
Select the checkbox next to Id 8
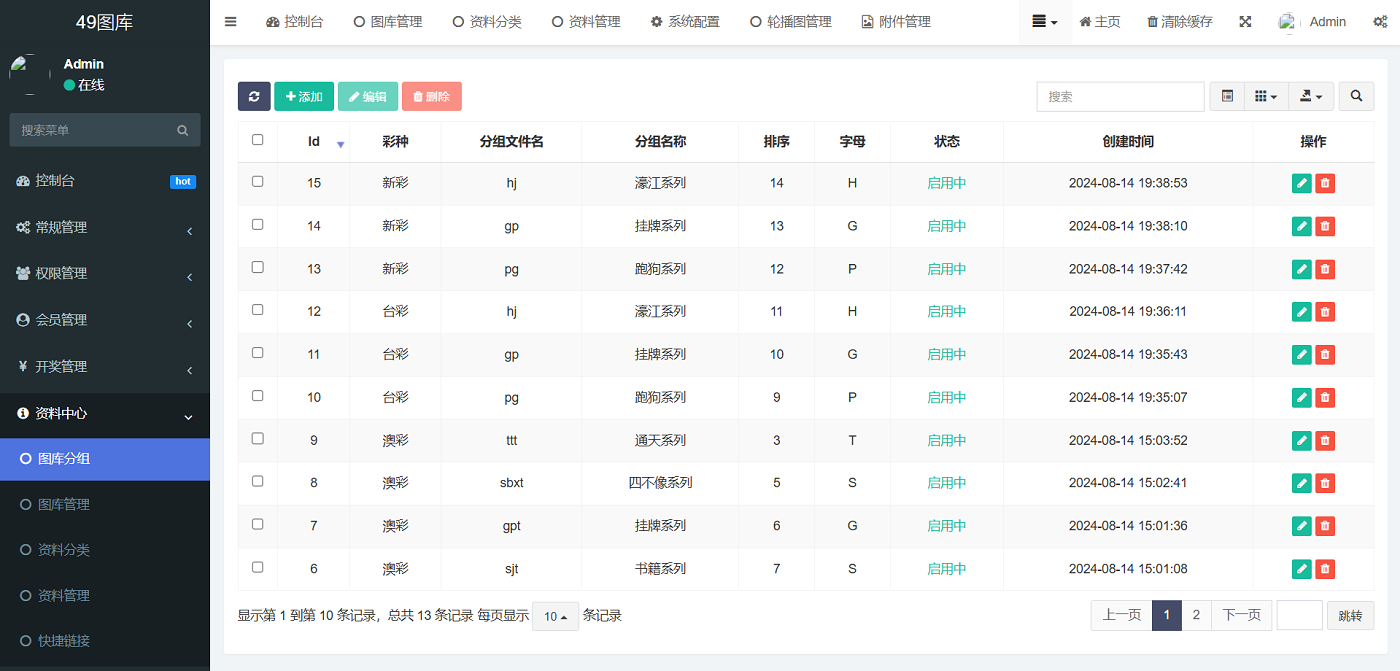pos(257,482)
